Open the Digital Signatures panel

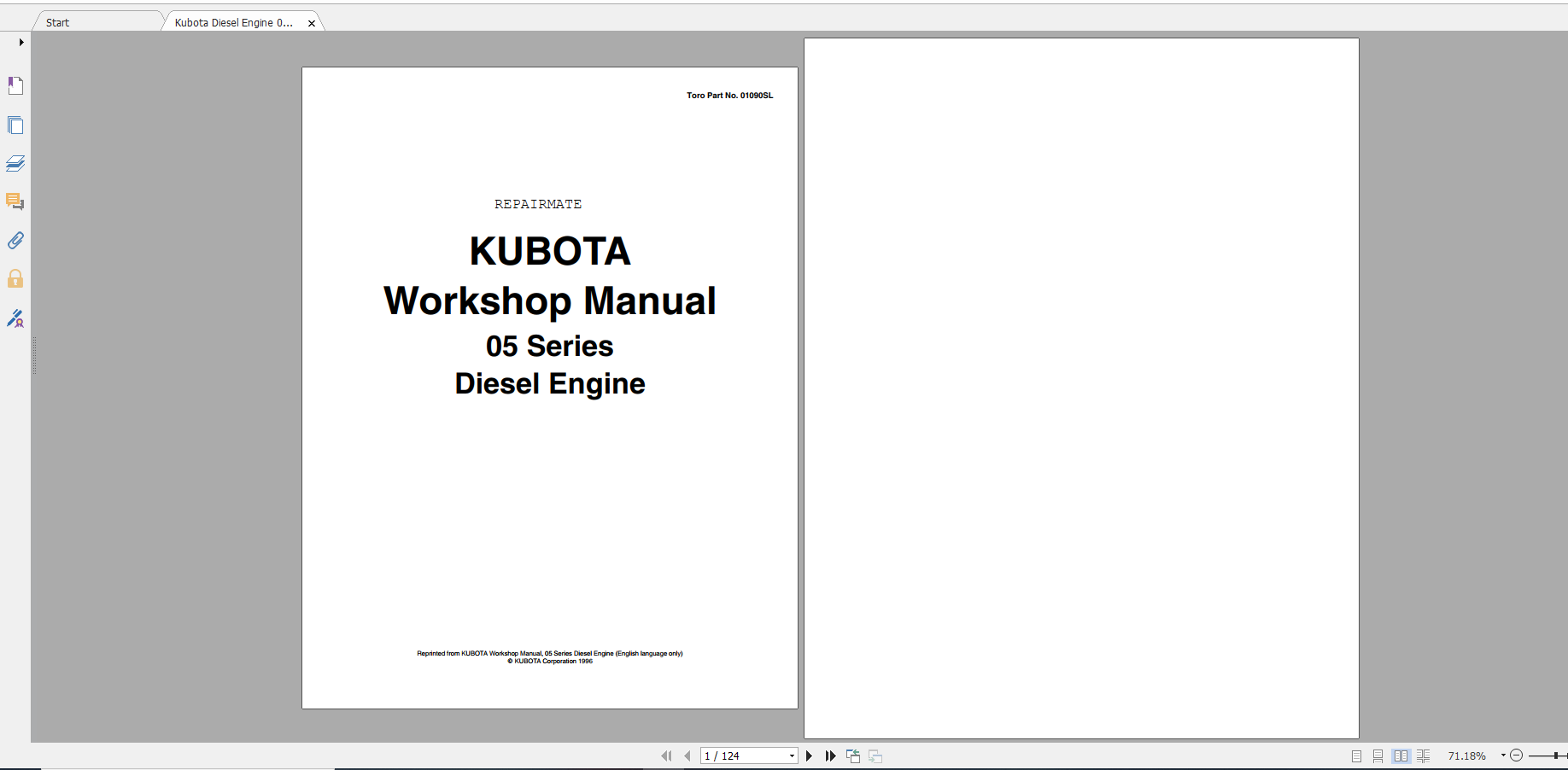tap(15, 319)
